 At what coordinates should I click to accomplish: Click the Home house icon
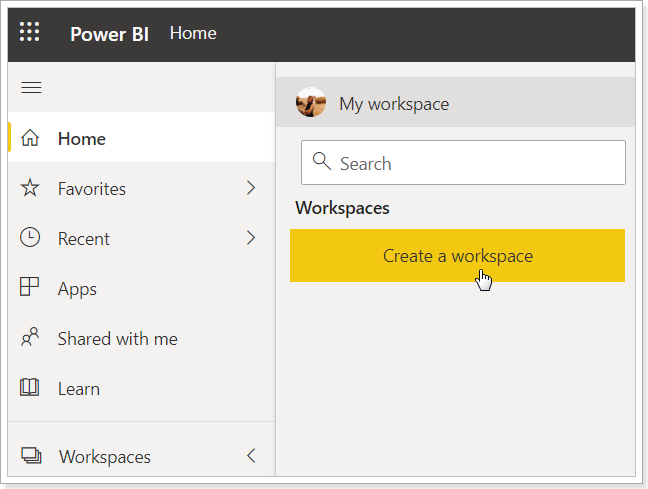[x=30, y=138]
